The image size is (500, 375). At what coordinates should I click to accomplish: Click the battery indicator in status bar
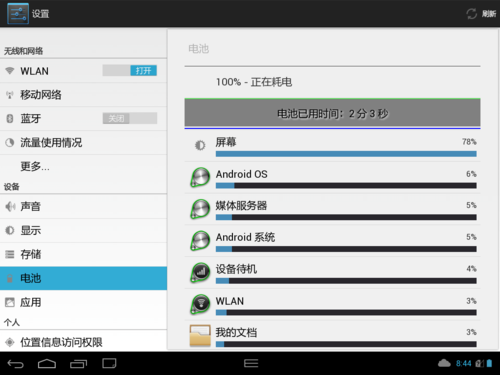click(x=489, y=363)
